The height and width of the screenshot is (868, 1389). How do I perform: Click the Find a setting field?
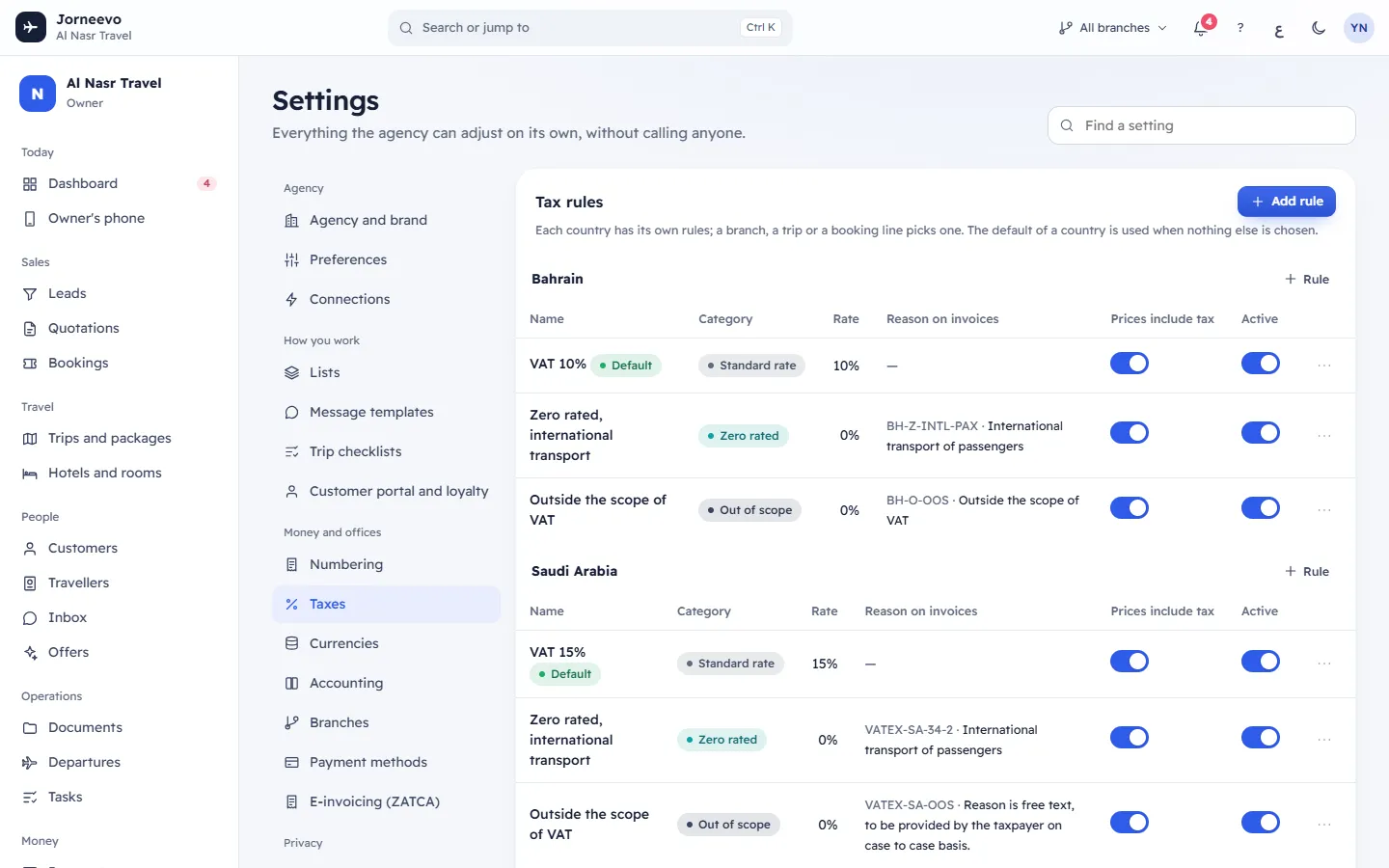[1202, 125]
